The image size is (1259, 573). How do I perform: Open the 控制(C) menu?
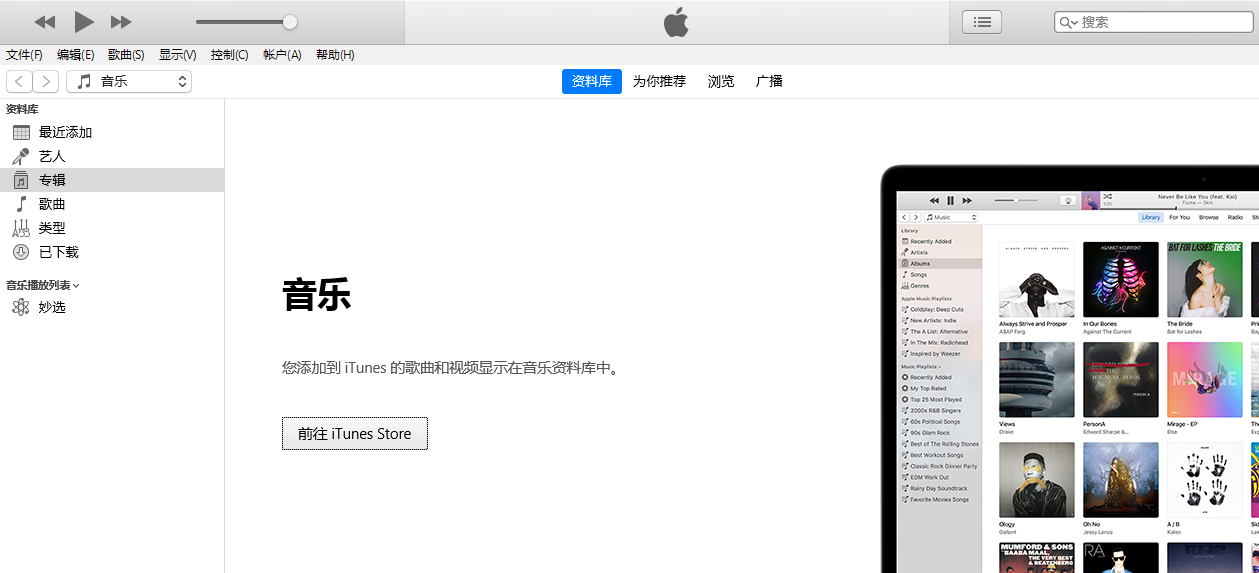(229, 55)
